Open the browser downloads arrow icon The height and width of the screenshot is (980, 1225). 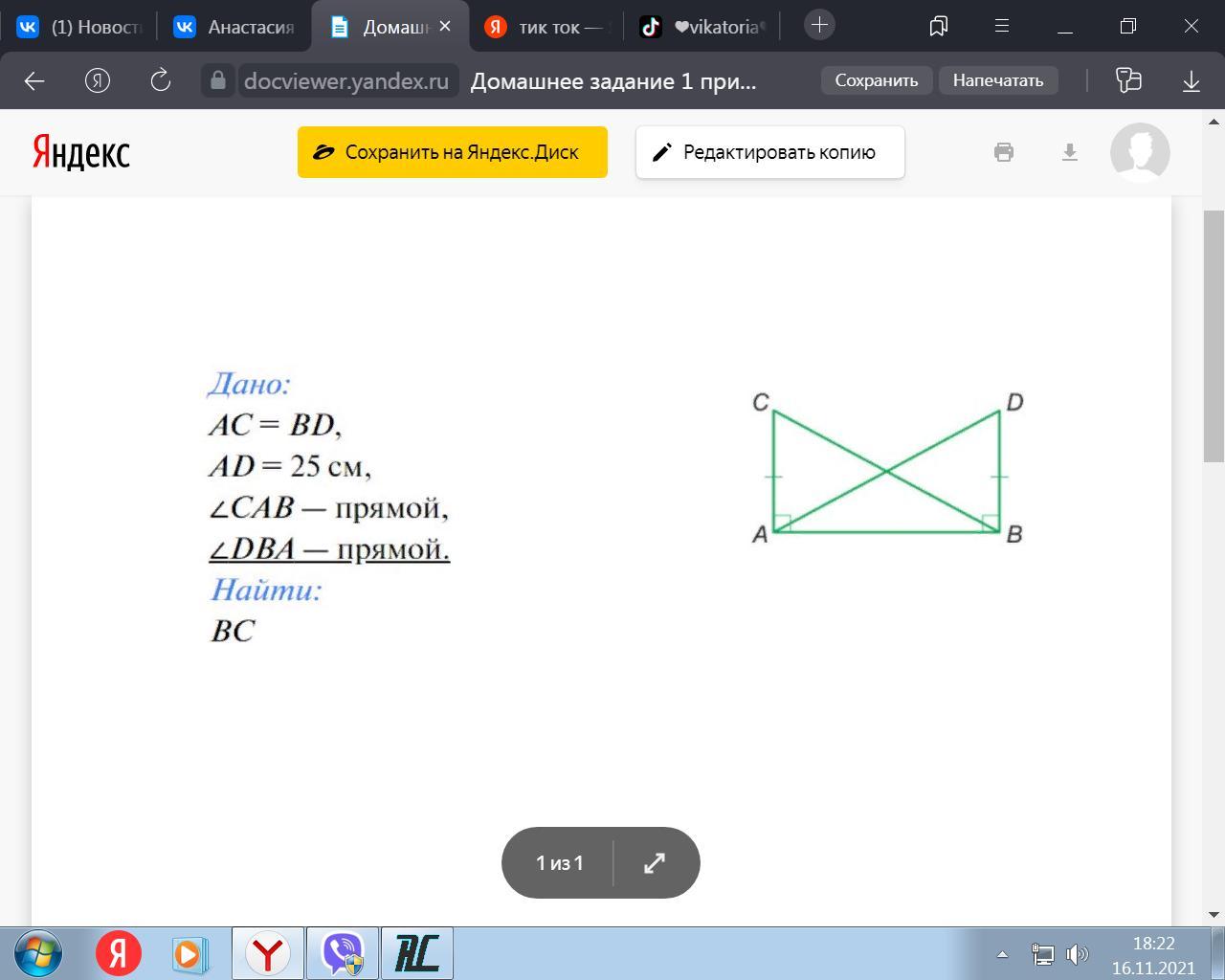[1192, 81]
